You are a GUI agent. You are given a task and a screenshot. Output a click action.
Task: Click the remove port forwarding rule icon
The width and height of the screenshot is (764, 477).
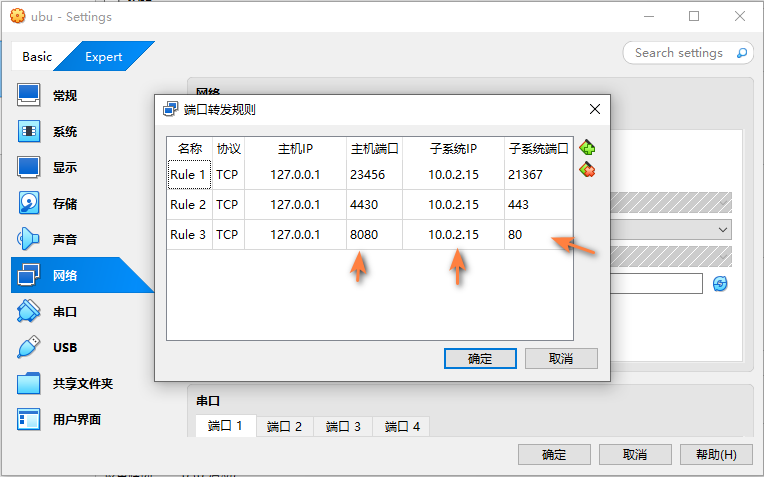point(587,170)
